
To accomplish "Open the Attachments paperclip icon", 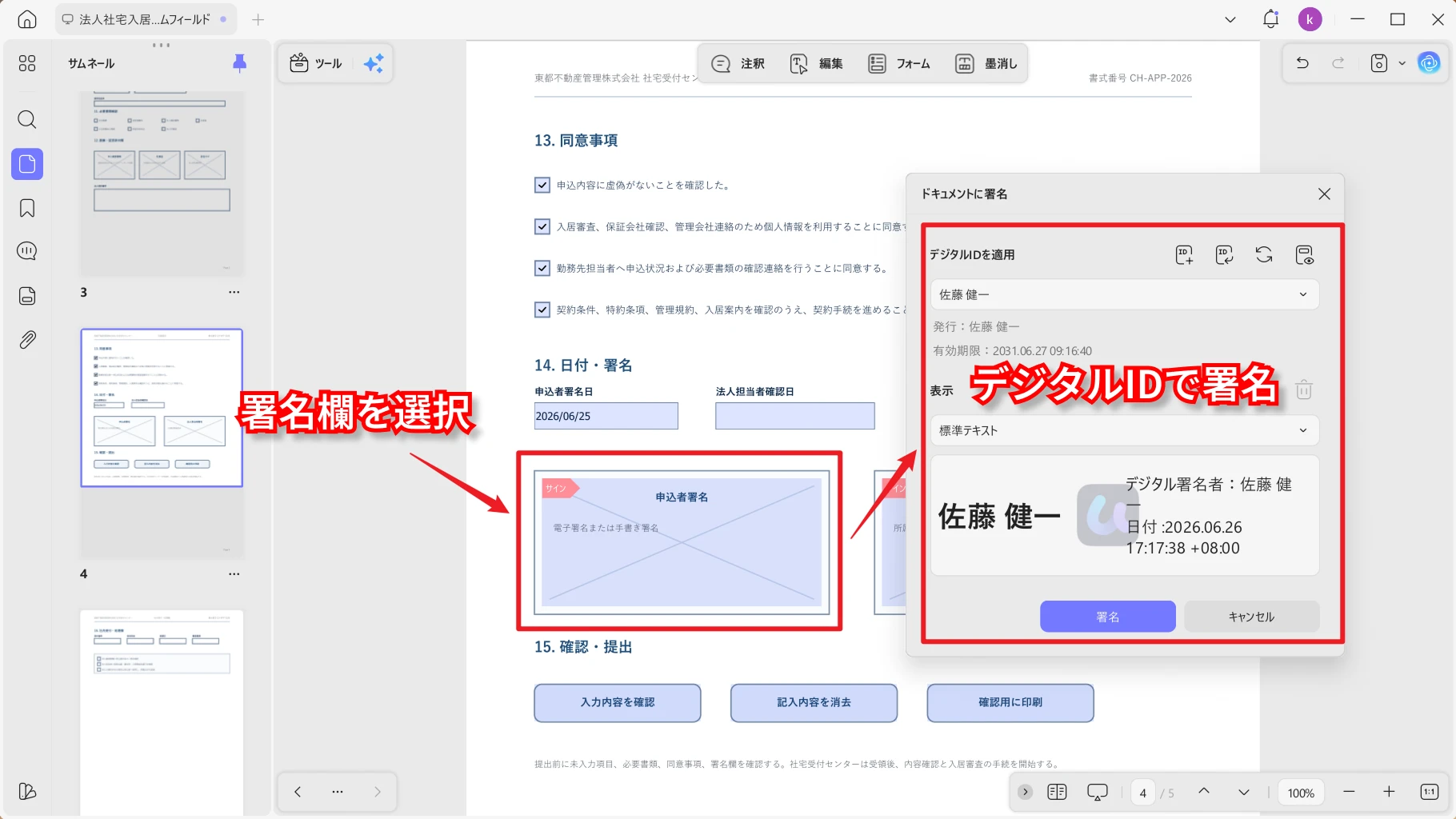I will [27, 340].
